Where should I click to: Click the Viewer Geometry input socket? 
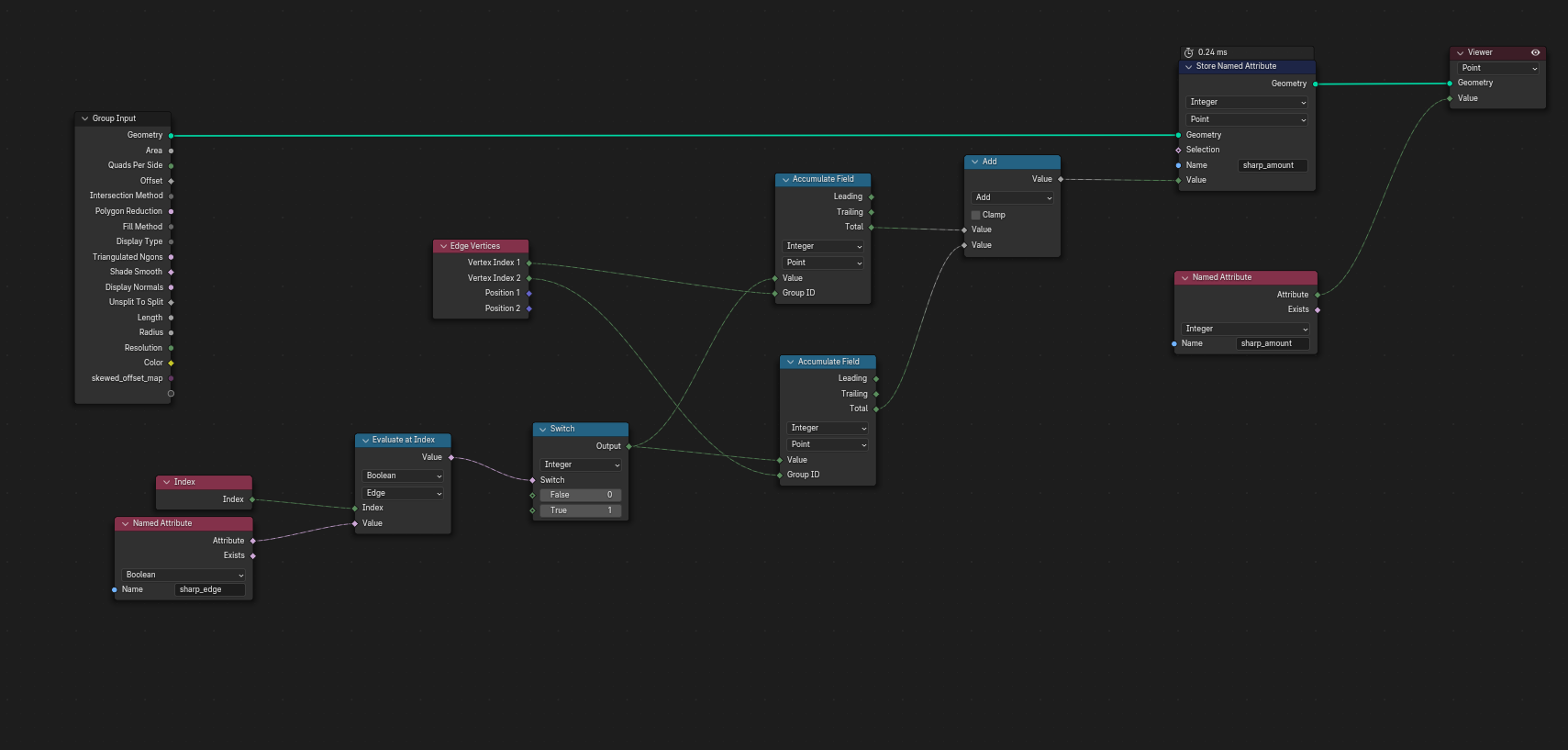1450,83
